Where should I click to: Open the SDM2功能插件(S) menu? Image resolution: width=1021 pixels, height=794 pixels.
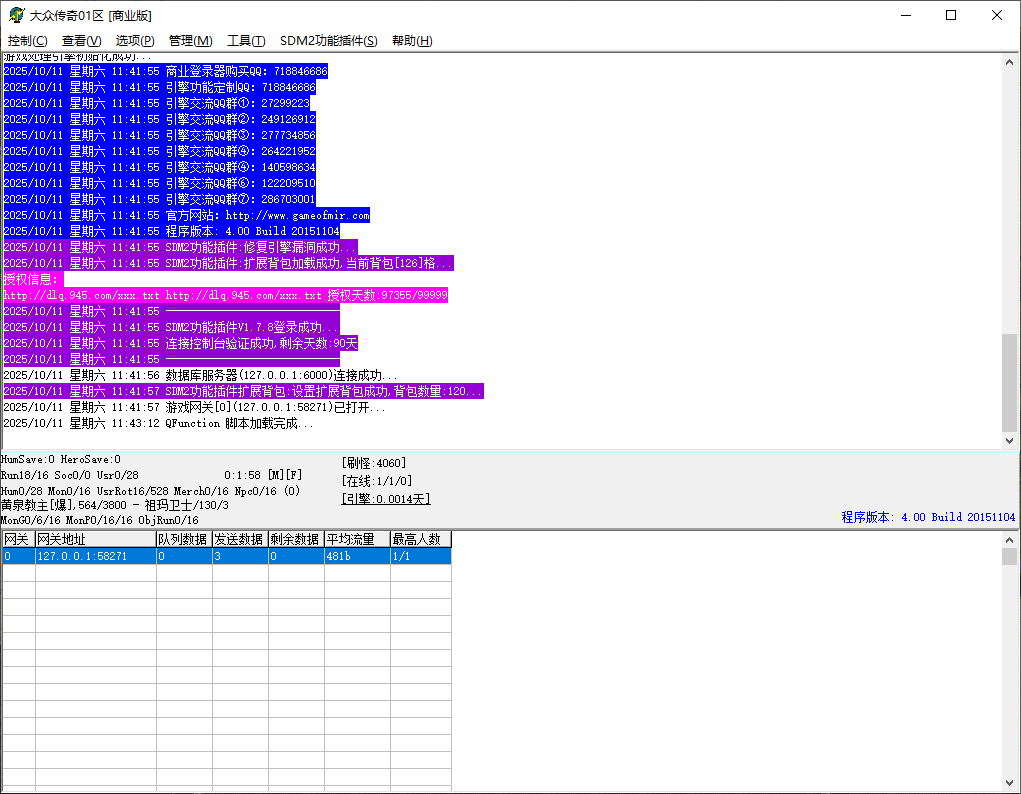[328, 41]
